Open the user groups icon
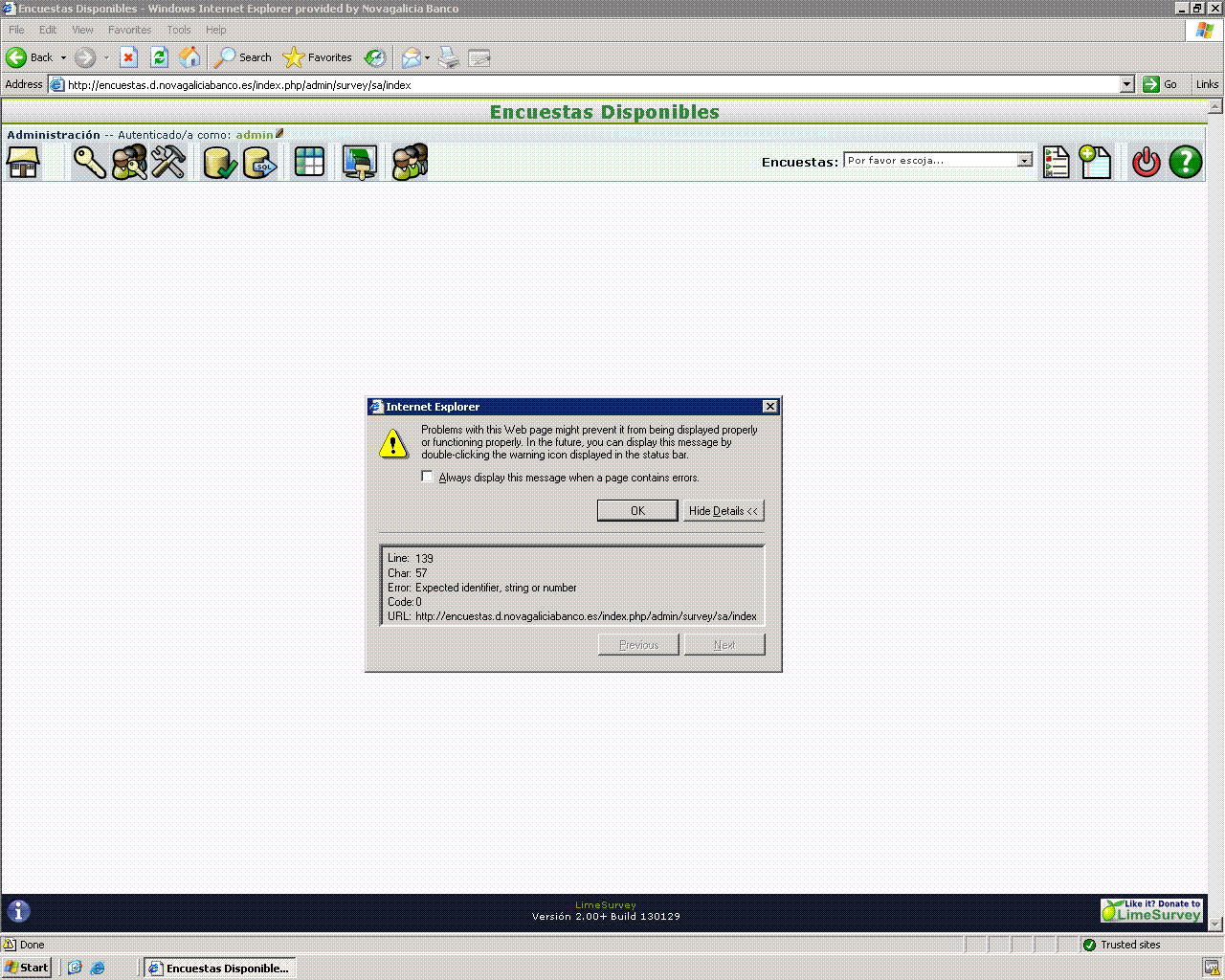Viewport: 1225px width, 980px height. tap(129, 162)
